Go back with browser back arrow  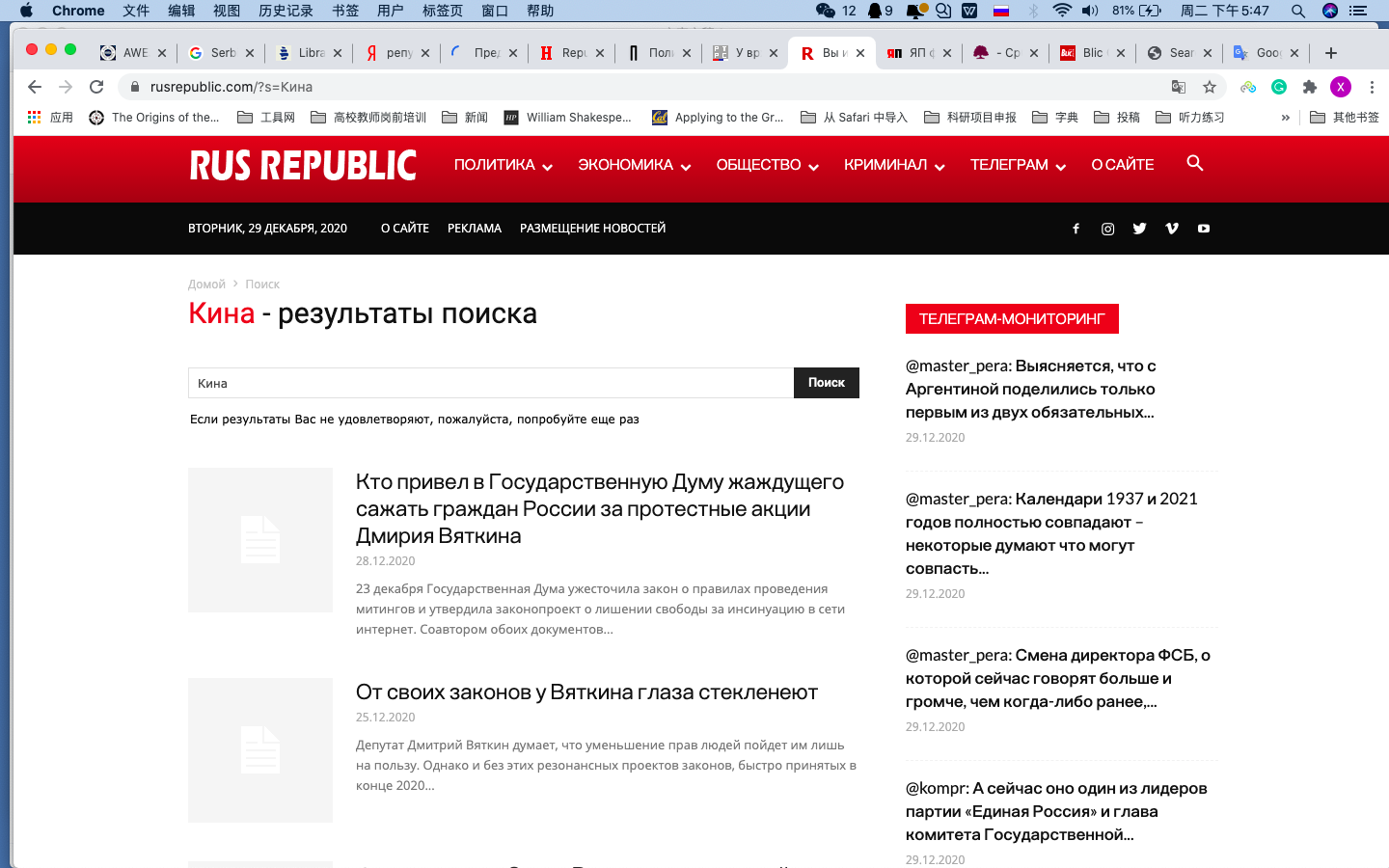[35, 87]
